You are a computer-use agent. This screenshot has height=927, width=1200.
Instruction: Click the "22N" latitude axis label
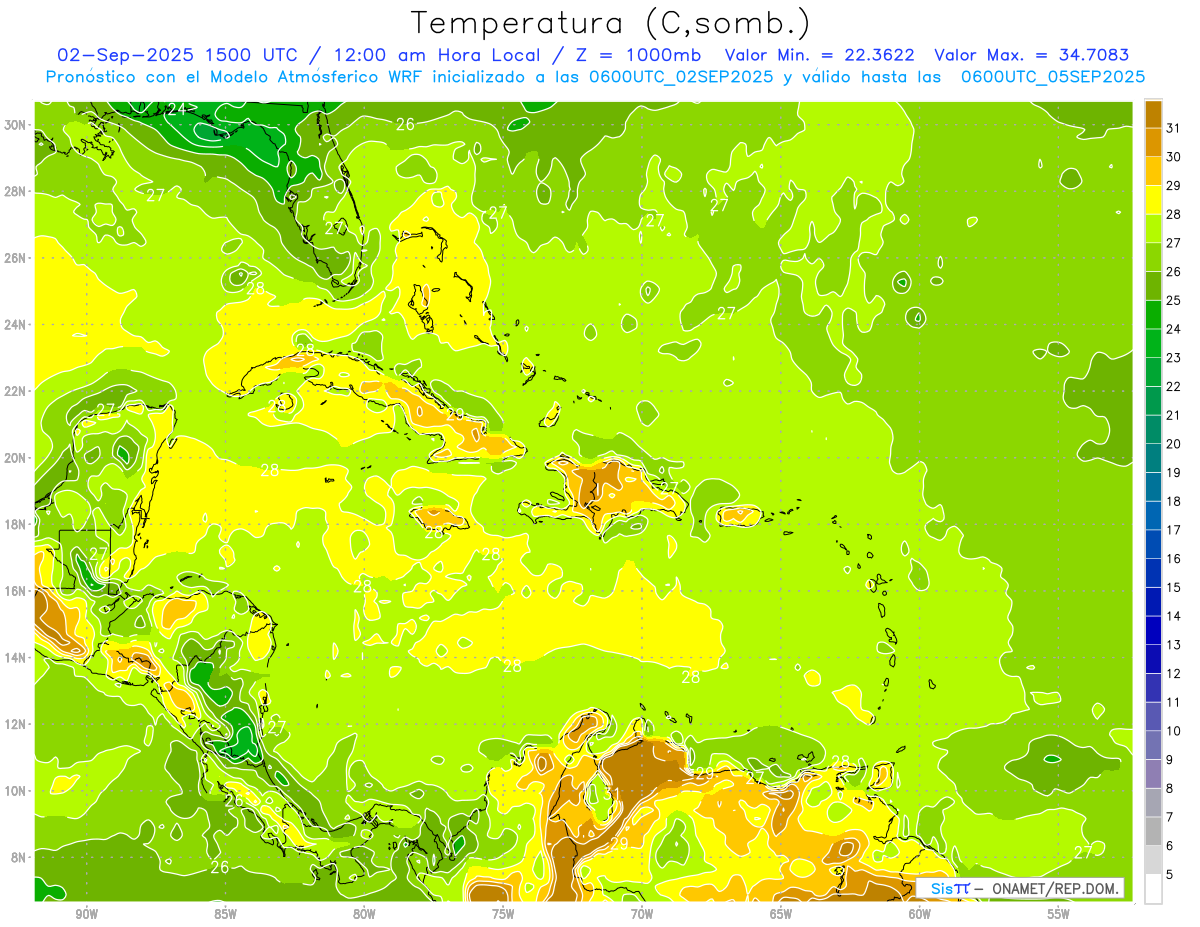(15, 391)
